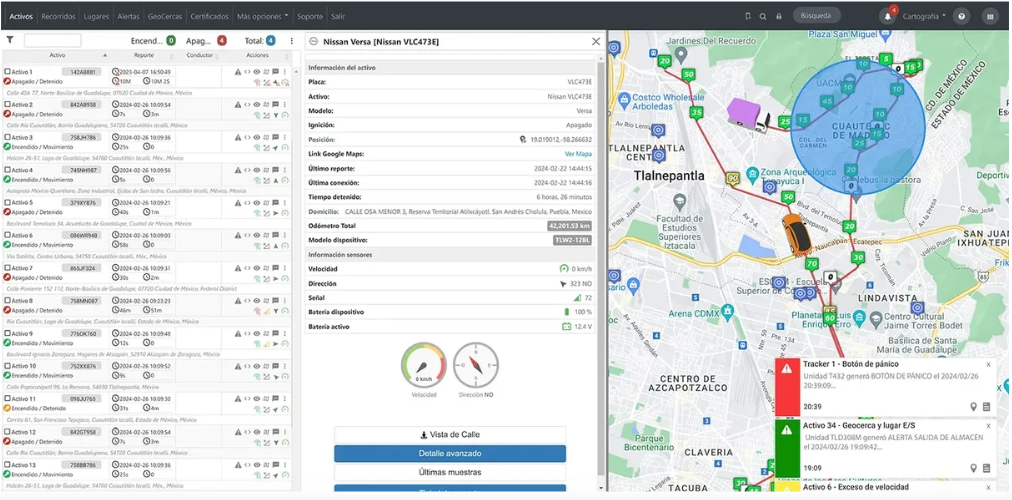Click the filter funnel icon above asset list
Image resolution: width=1012 pixels, height=500 pixels.
tap(10, 41)
